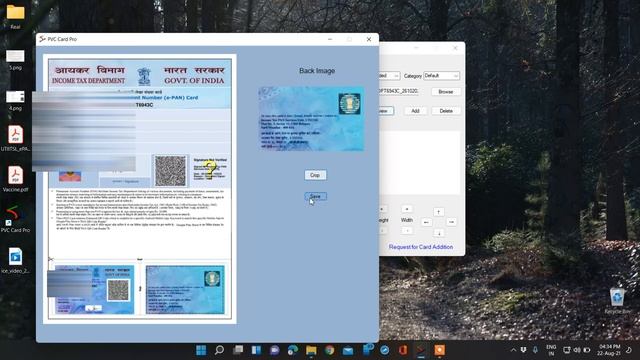
Task: Click the down arrow move button
Action: click(x=438, y=233)
